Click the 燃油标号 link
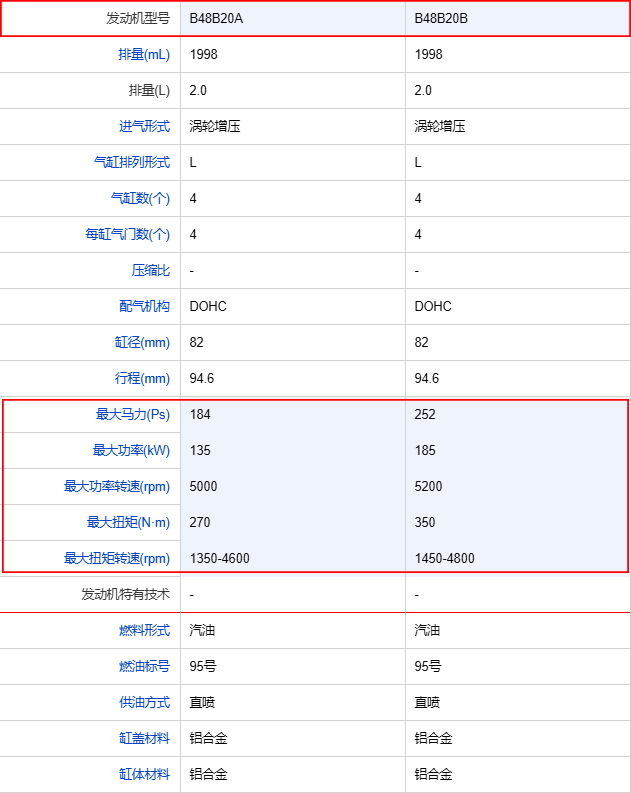This screenshot has height=793, width=631. (x=144, y=666)
